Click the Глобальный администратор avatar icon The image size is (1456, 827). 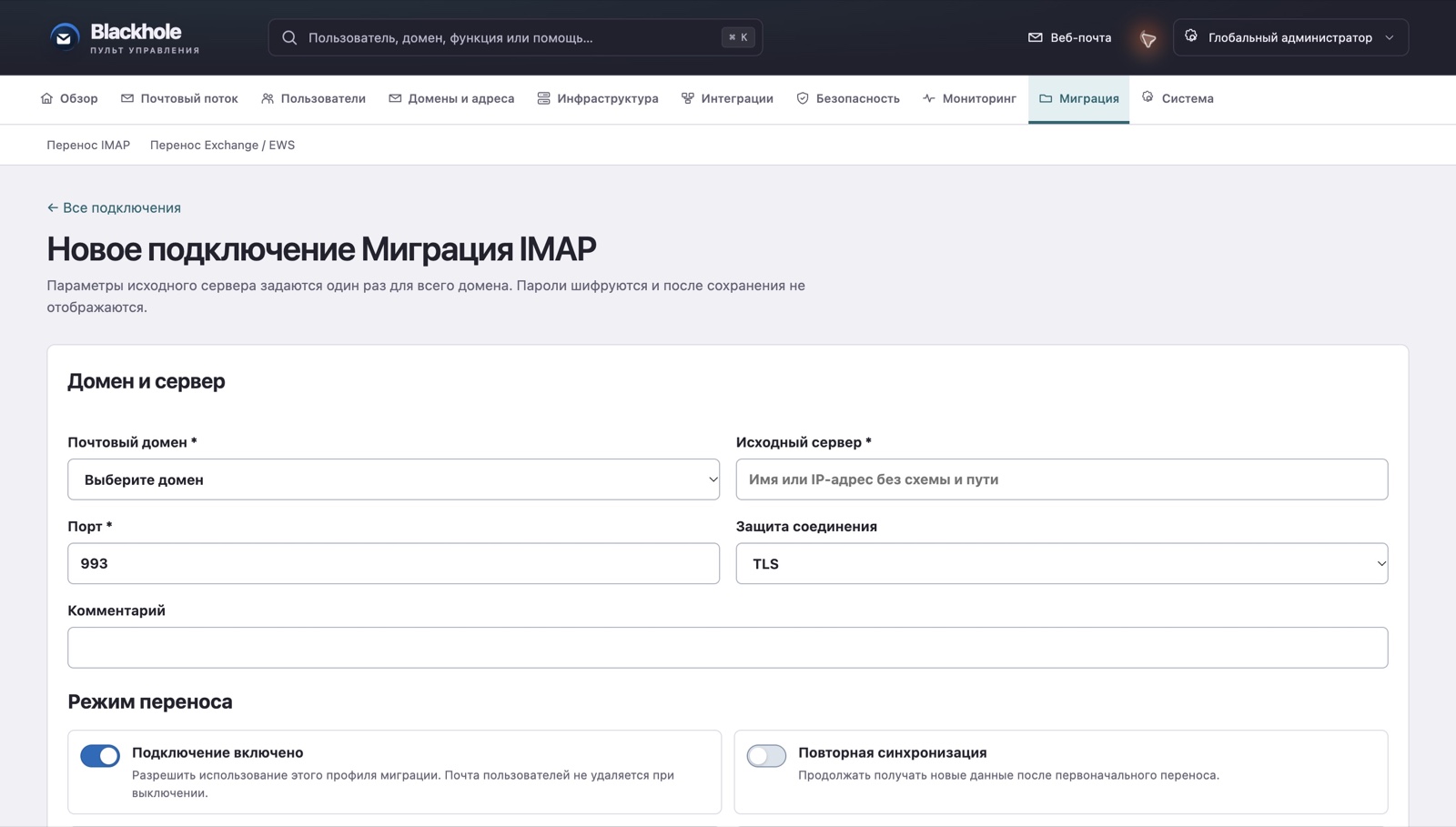1191,36
